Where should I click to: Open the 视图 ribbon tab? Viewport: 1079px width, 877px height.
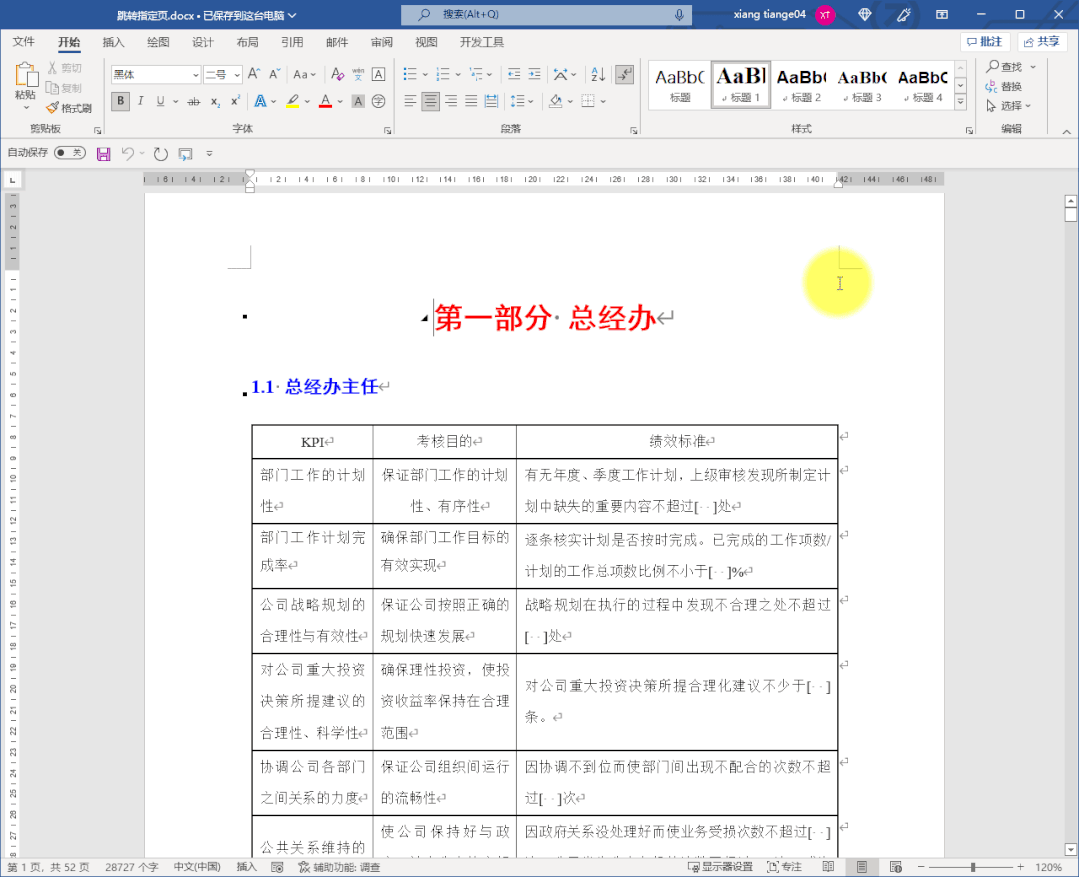coord(425,42)
